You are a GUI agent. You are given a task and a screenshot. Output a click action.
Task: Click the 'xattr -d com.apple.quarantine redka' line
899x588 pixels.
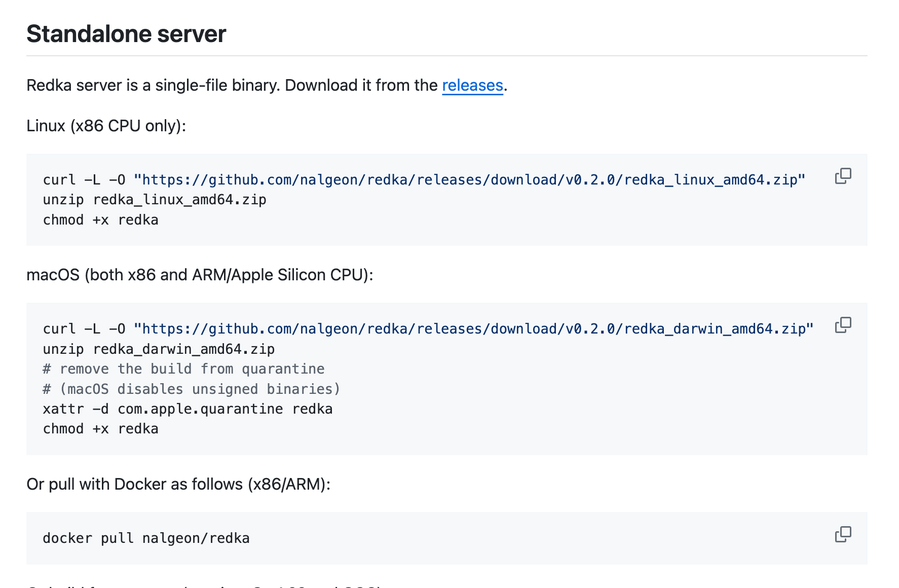pos(187,409)
